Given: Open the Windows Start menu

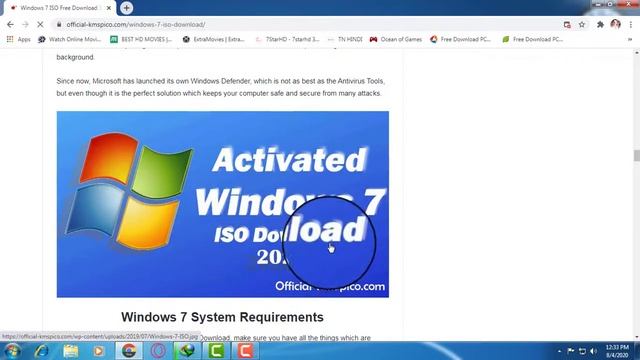Looking at the screenshot, I should [x=12, y=351].
